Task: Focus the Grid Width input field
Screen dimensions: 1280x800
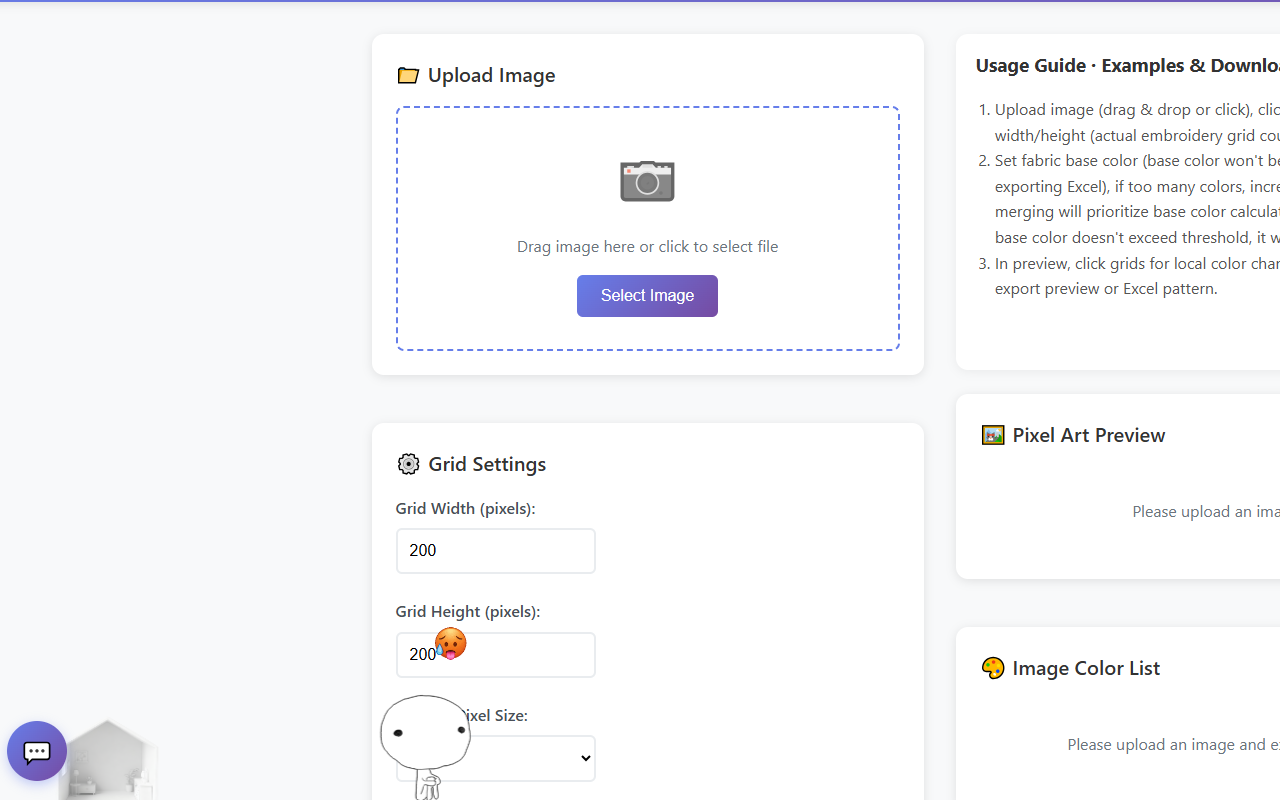Action: tap(496, 551)
